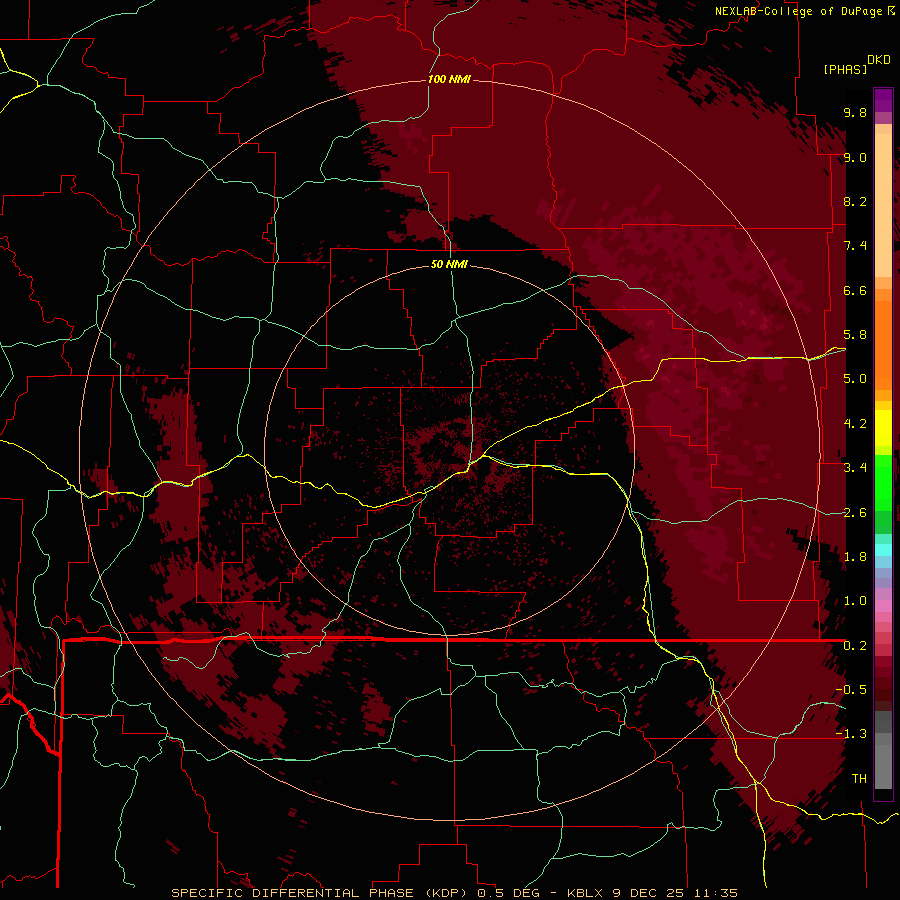900x900 pixels.
Task: Click the 6.6 value on the color scale
Action: pos(855,290)
